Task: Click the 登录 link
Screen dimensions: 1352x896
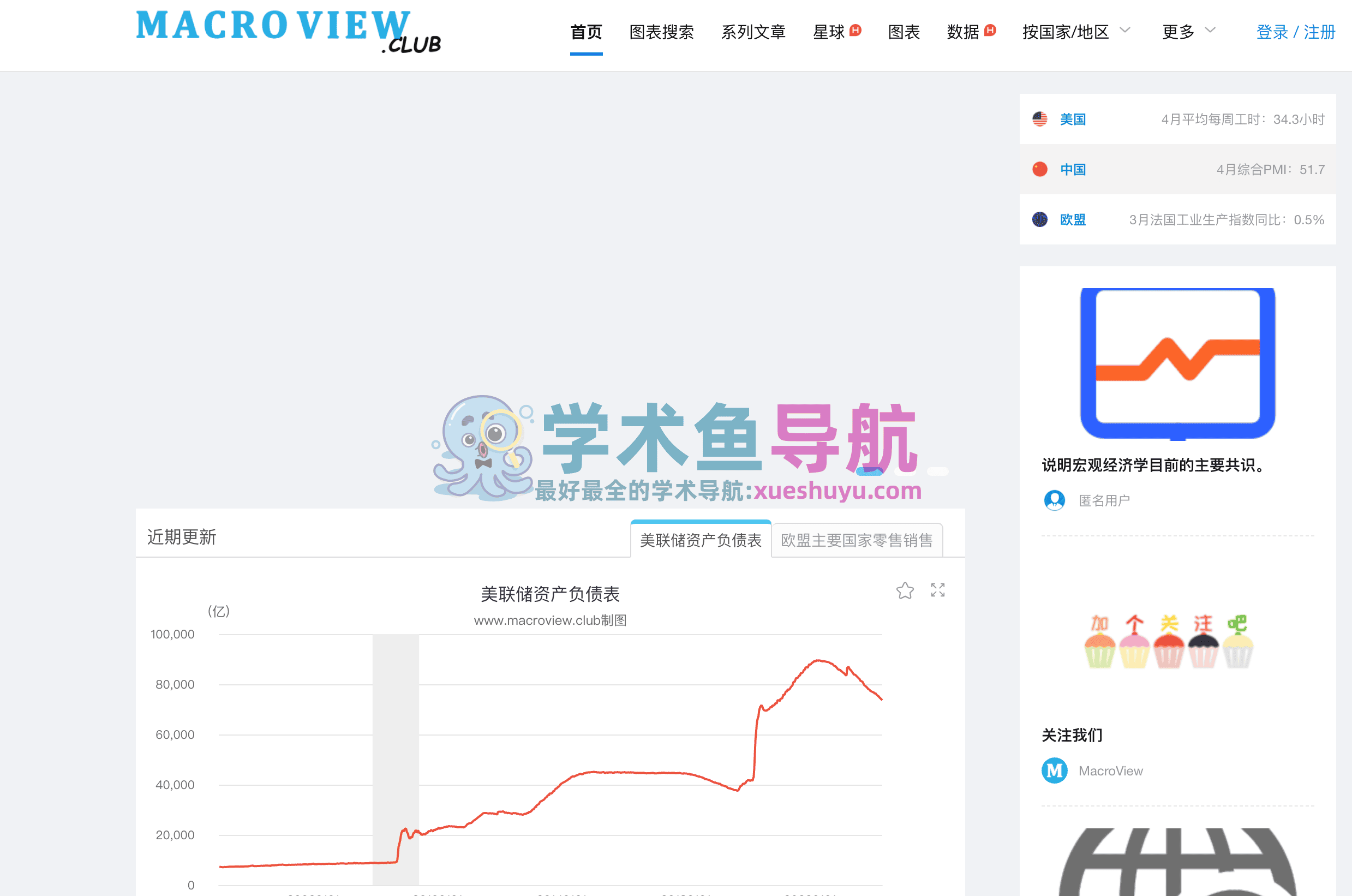Action: (x=1272, y=33)
